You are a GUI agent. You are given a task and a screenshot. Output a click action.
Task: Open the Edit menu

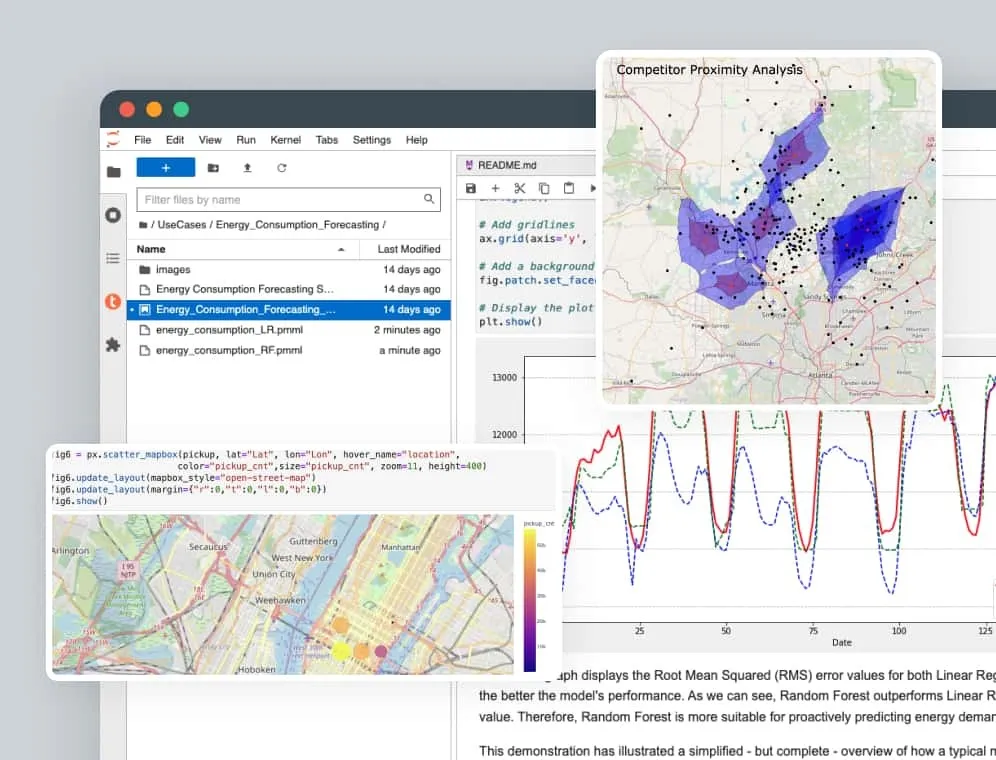pyautogui.click(x=175, y=140)
